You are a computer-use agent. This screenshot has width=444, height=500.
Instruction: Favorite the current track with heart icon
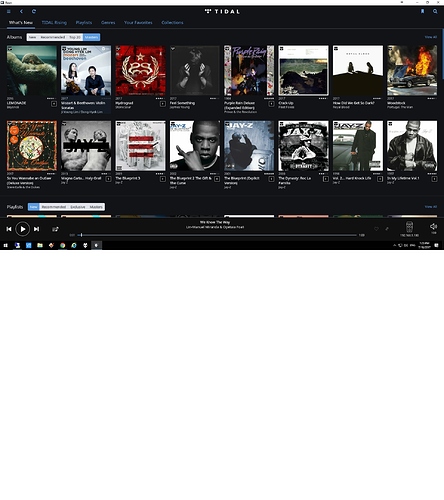(x=376, y=229)
